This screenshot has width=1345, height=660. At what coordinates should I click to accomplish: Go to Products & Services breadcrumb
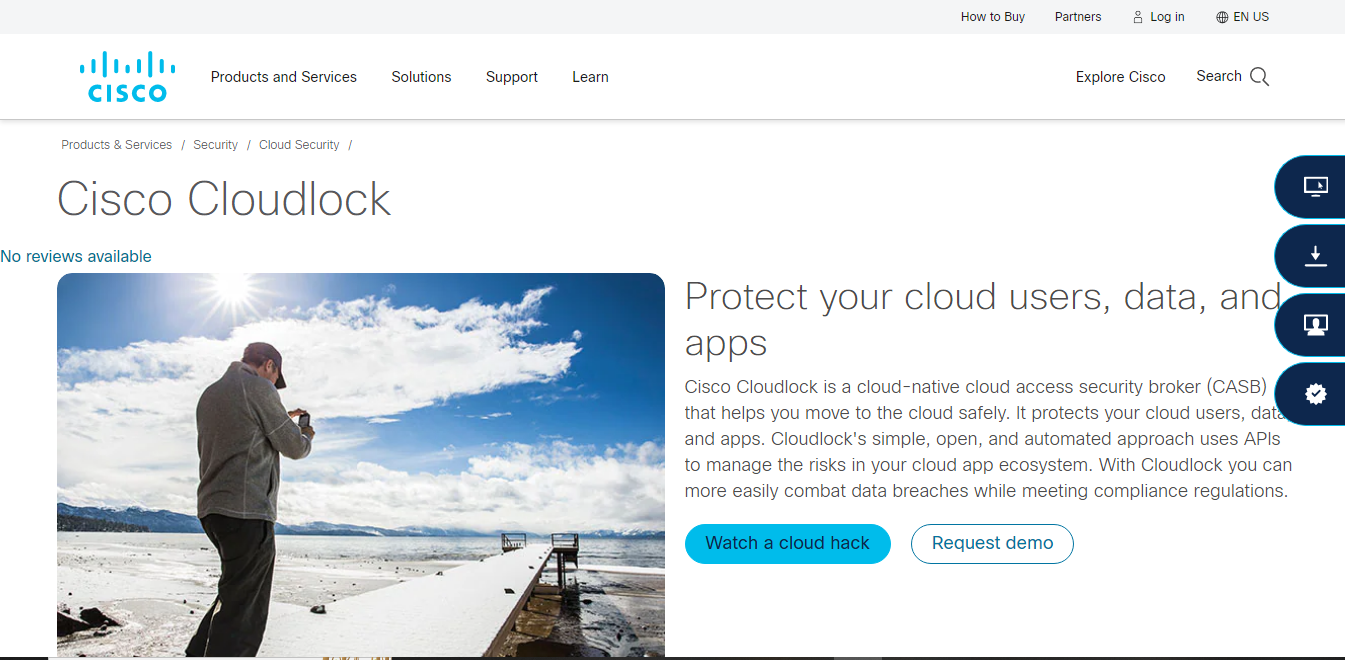click(116, 145)
